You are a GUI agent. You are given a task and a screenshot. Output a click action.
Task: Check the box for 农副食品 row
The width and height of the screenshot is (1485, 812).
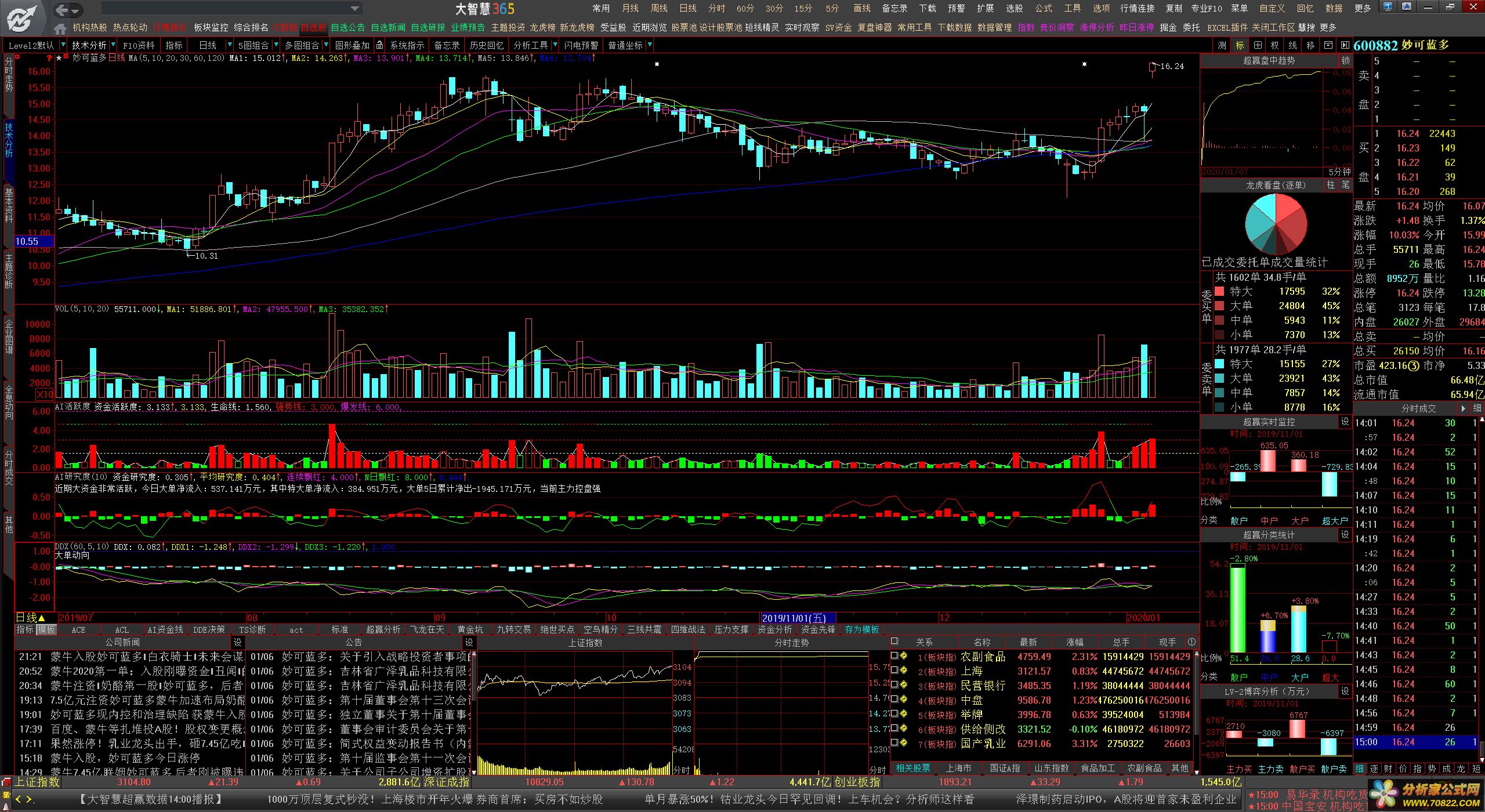[894, 656]
